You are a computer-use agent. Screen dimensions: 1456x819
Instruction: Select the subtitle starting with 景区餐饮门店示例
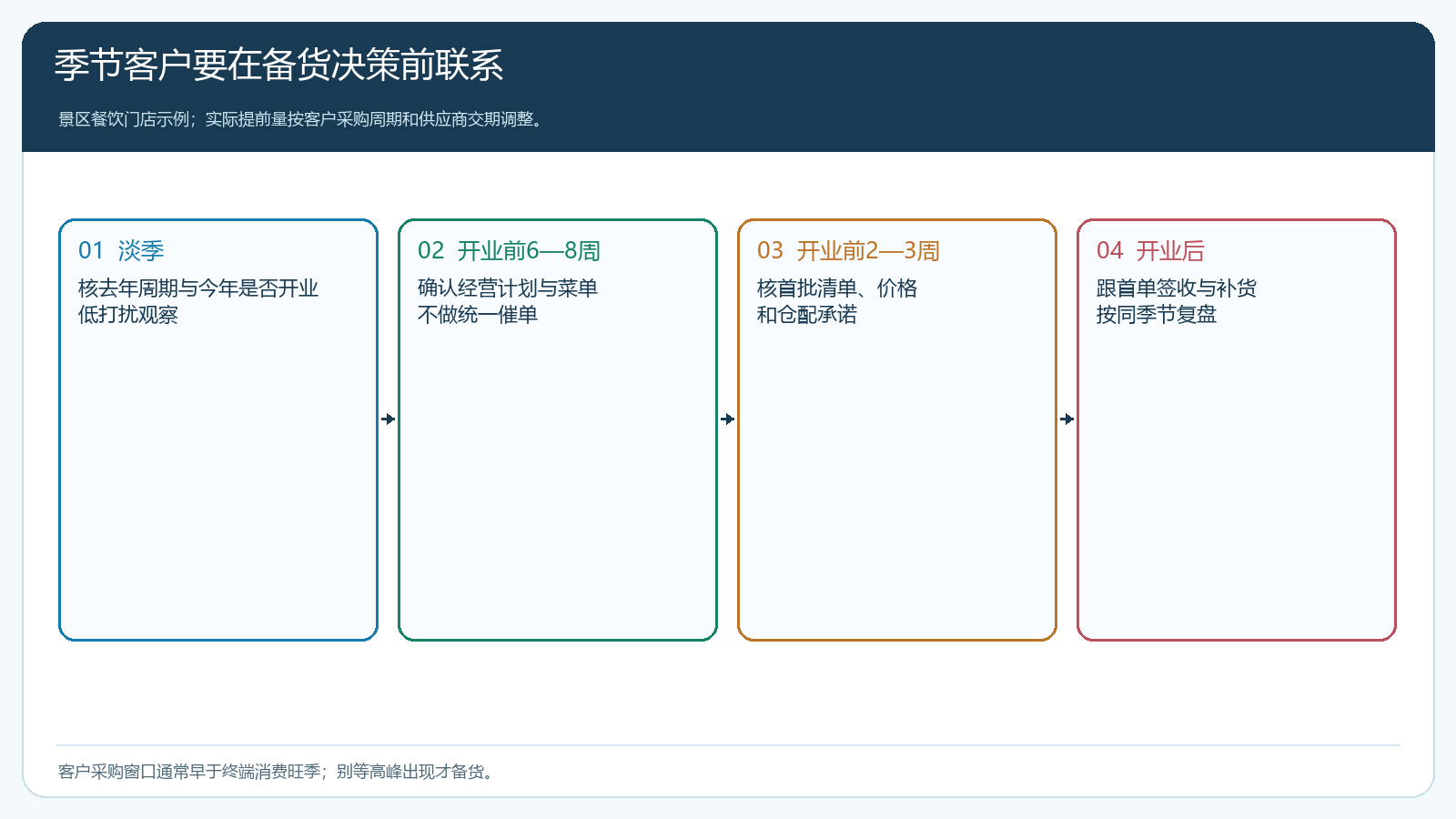click(302, 119)
